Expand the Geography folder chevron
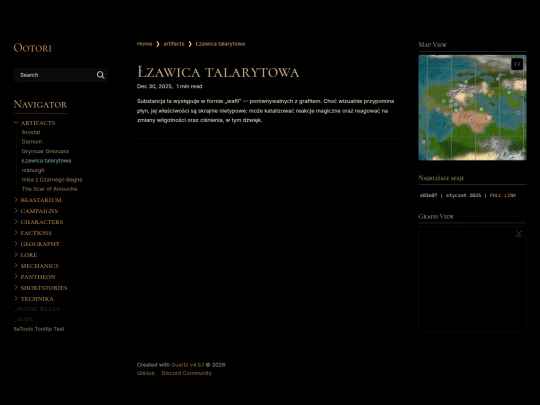 point(16,243)
